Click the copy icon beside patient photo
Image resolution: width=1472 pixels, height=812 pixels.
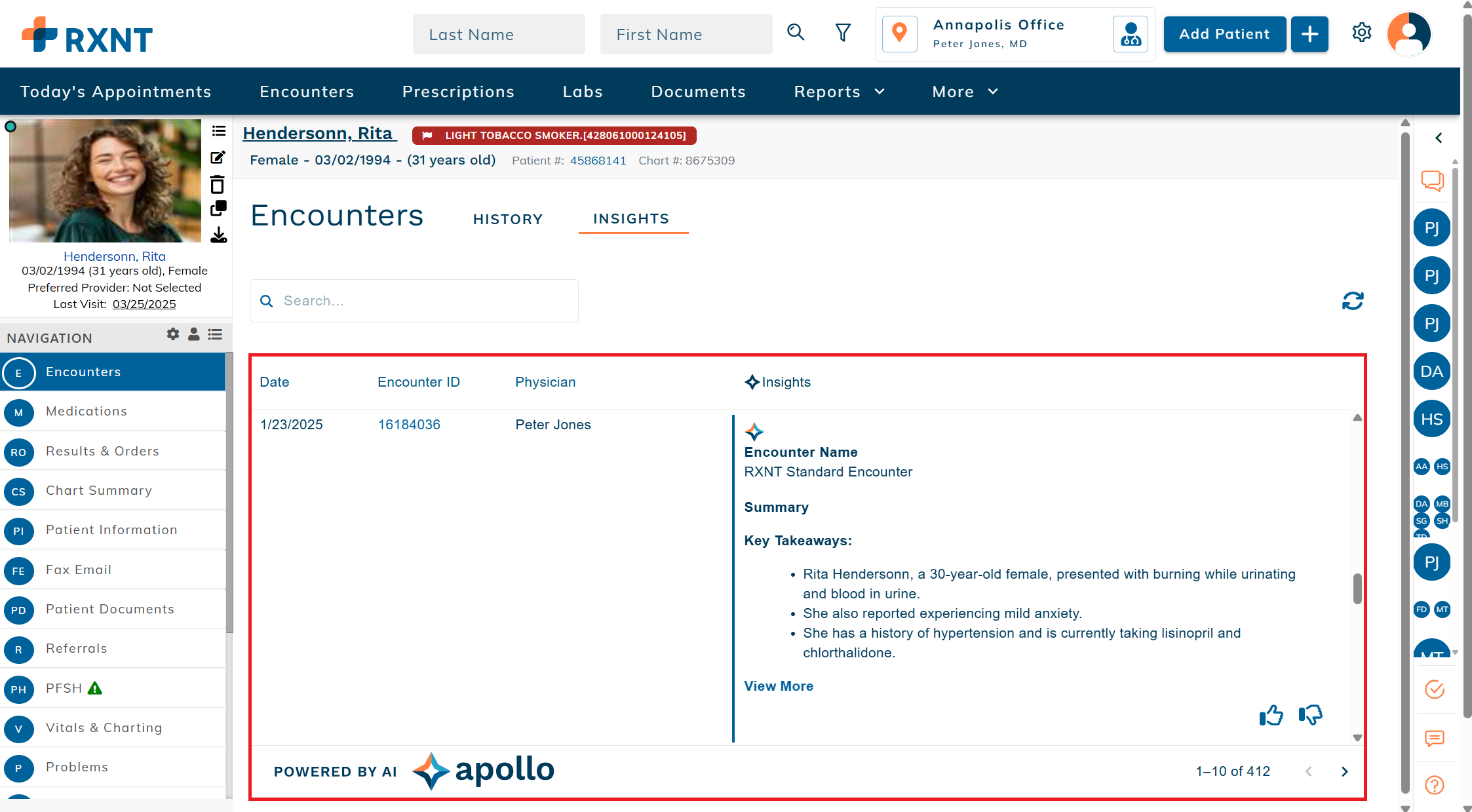[x=218, y=208]
